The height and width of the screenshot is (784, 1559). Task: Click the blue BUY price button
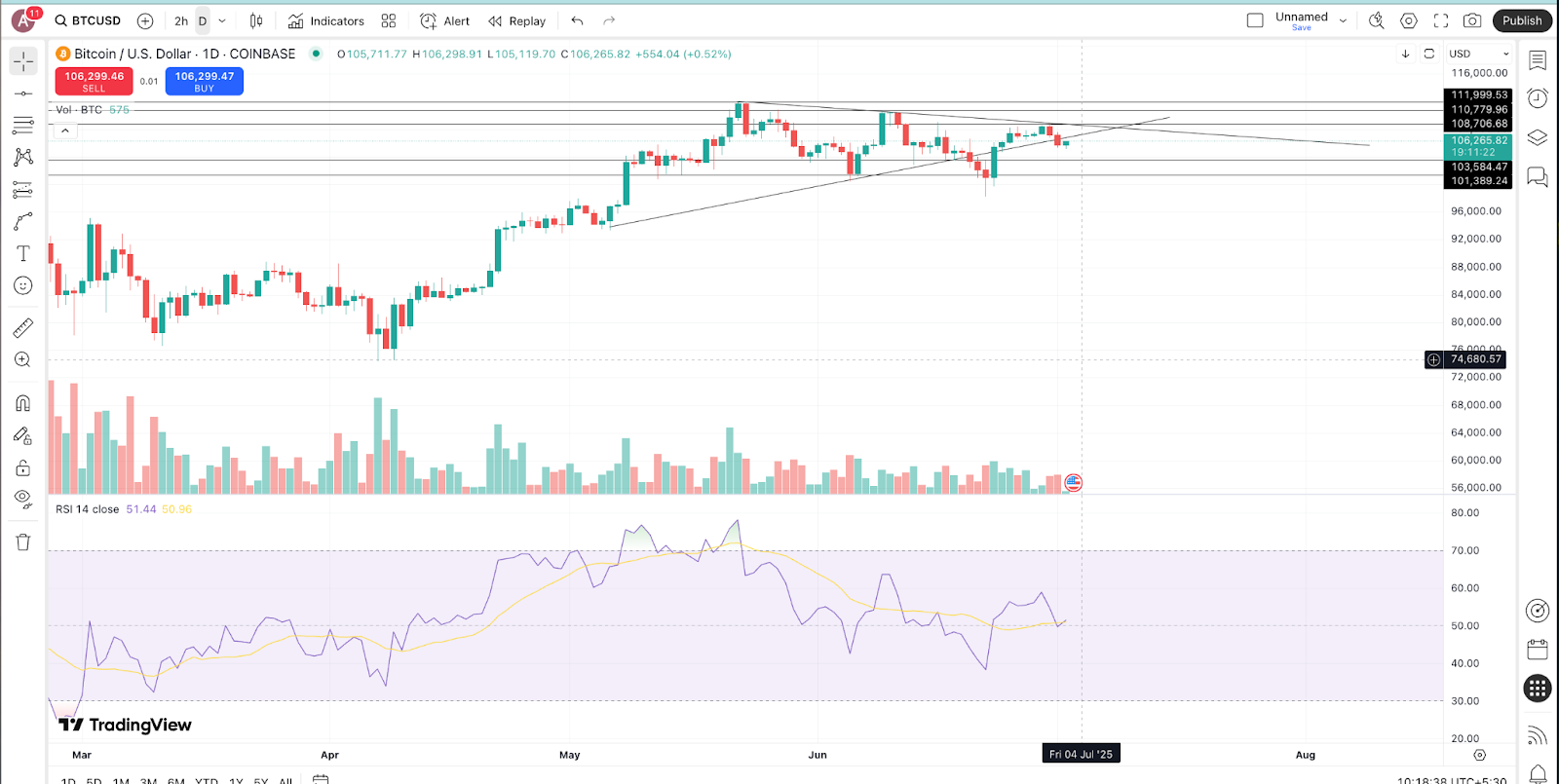(x=205, y=81)
